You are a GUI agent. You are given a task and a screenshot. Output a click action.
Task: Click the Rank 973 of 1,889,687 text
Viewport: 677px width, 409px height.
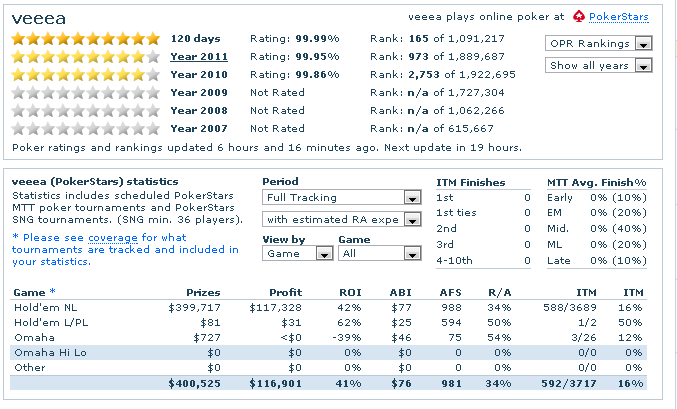point(437,57)
